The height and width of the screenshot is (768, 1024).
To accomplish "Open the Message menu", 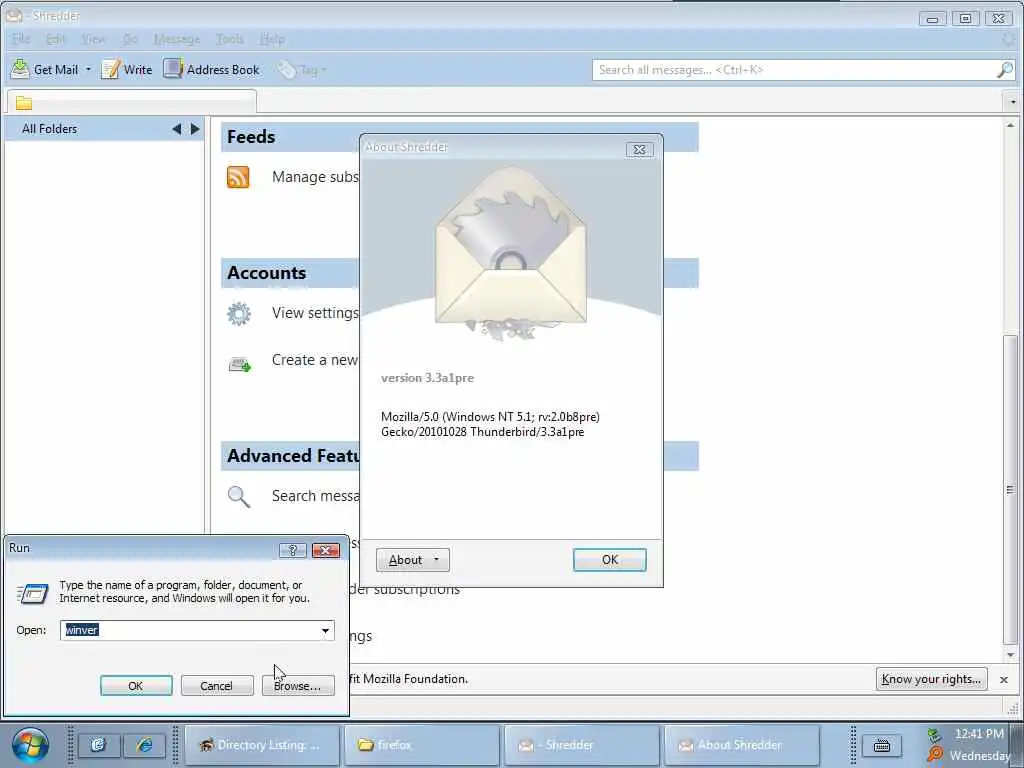I will (177, 39).
